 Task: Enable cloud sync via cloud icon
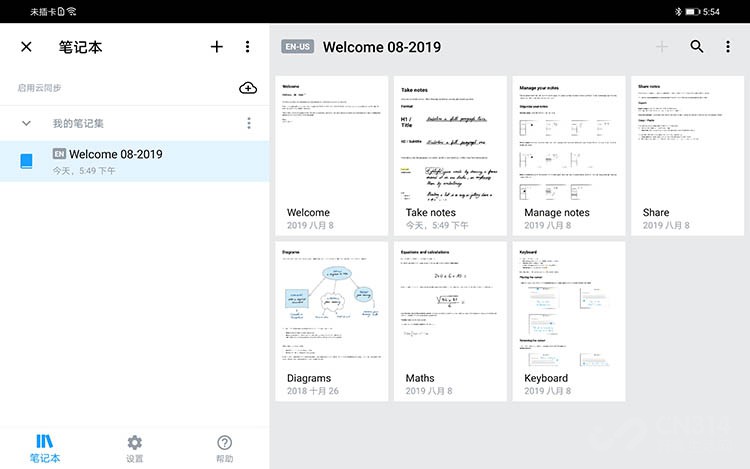[248, 87]
